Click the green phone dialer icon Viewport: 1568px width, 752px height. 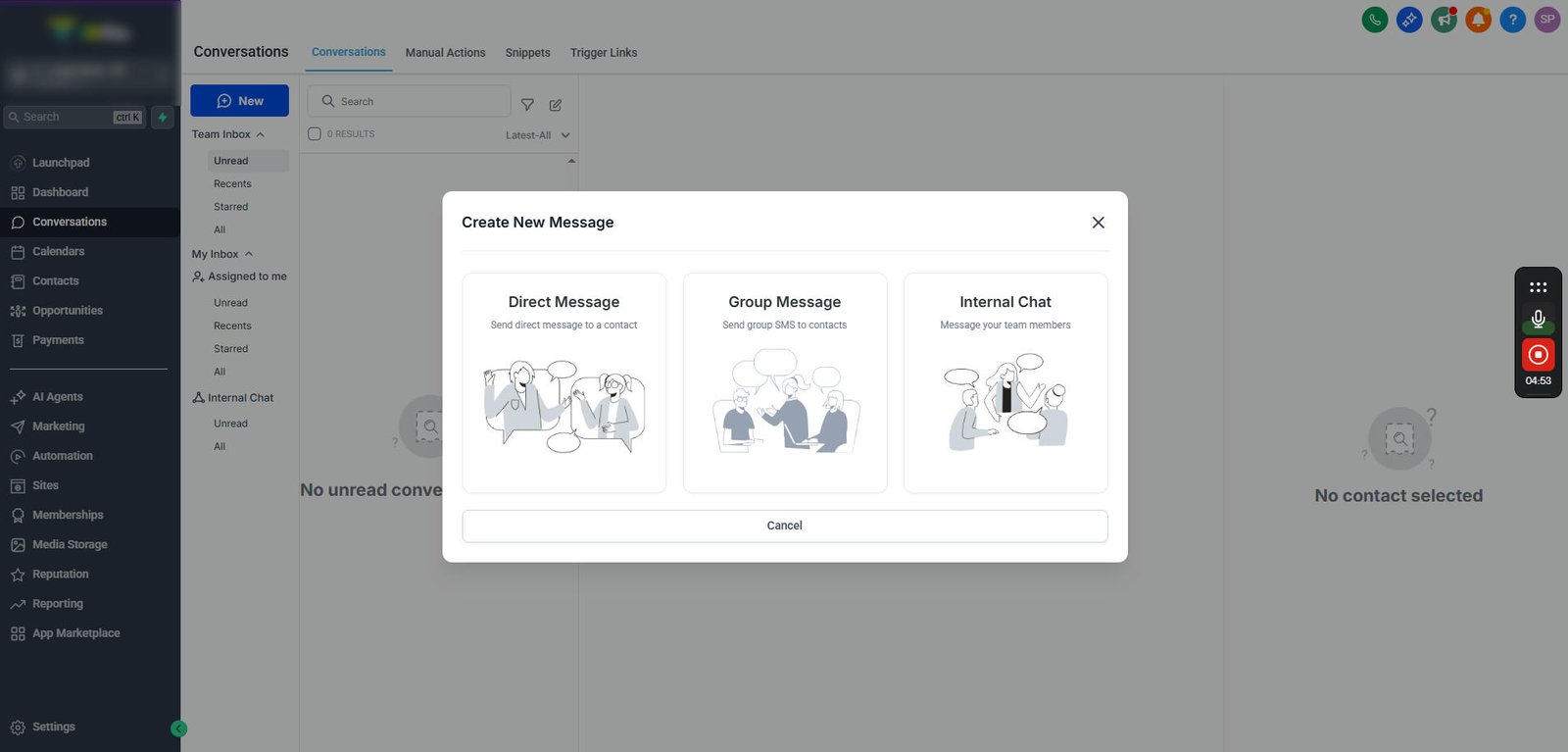[1375, 20]
